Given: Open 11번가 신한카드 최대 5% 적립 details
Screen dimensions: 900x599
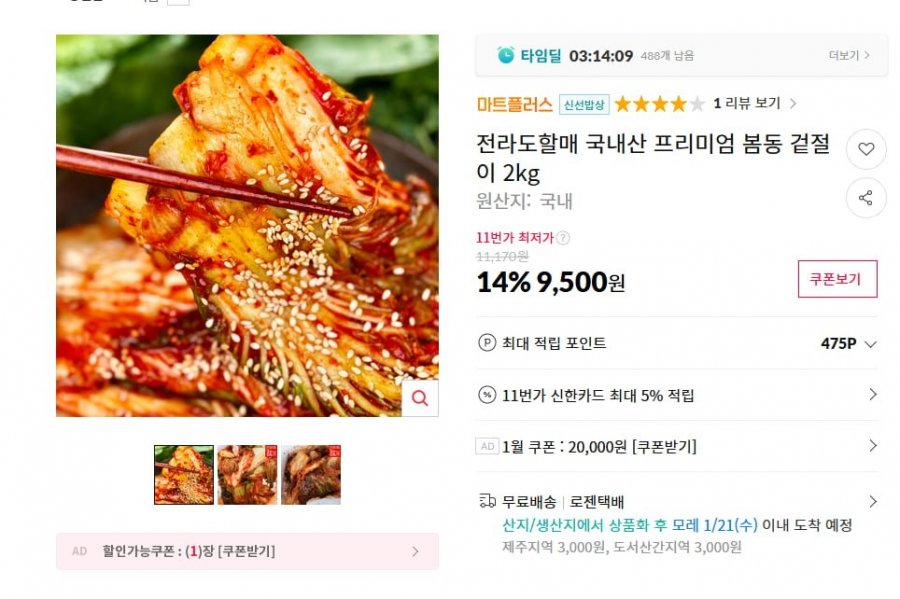Looking at the screenshot, I should (677, 395).
